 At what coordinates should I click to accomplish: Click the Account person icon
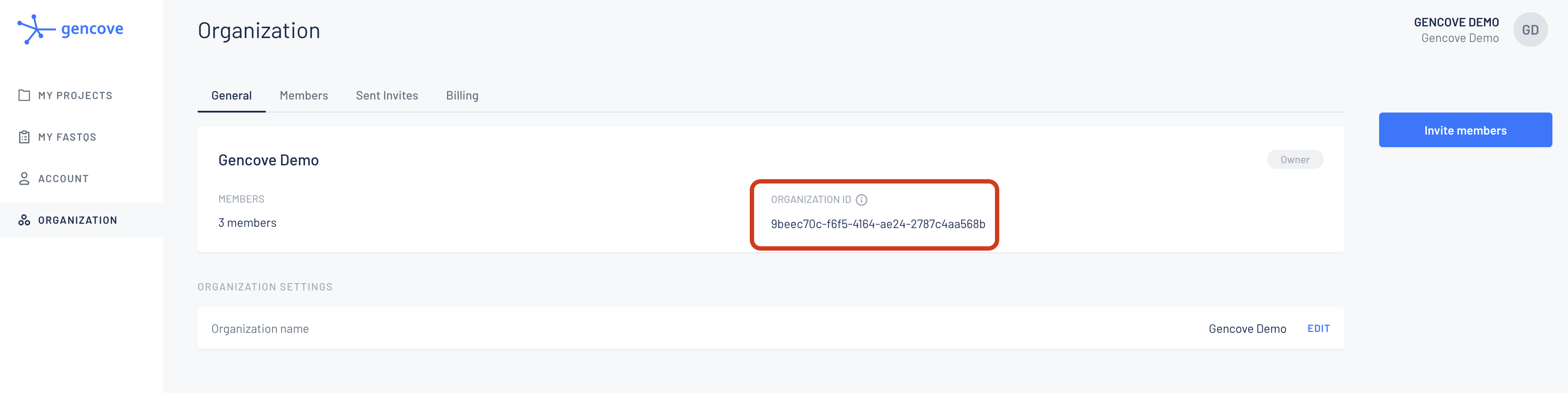[x=24, y=178]
